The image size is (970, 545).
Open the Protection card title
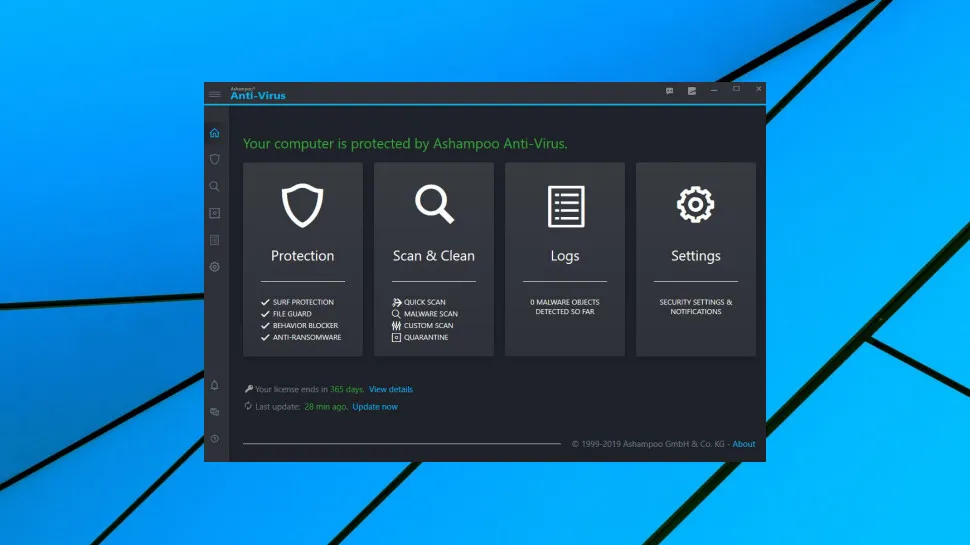[x=303, y=255]
